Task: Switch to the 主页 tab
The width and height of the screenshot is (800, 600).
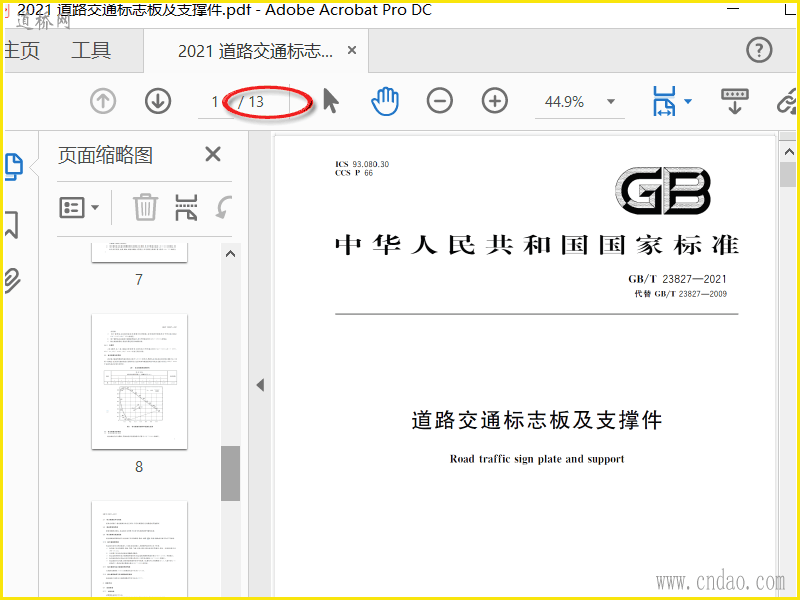Action: coord(21,51)
